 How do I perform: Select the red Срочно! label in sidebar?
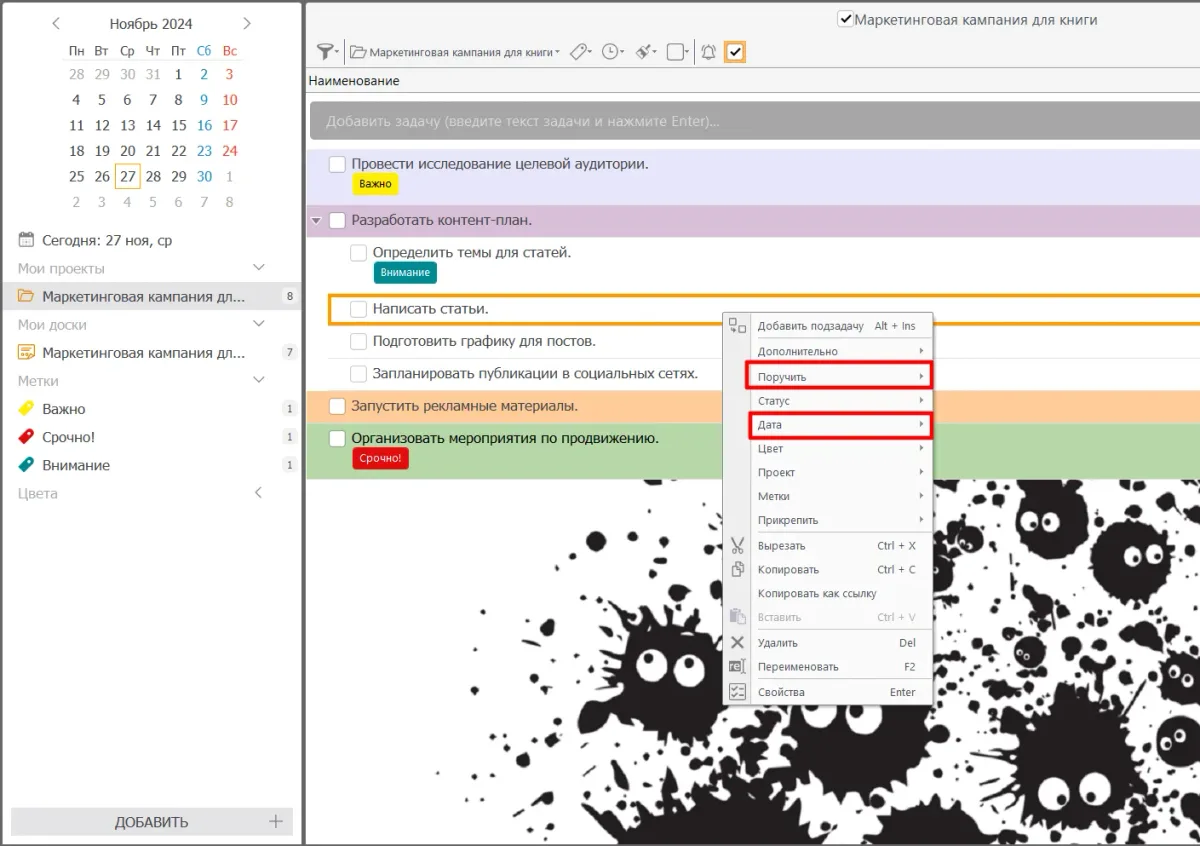point(69,437)
